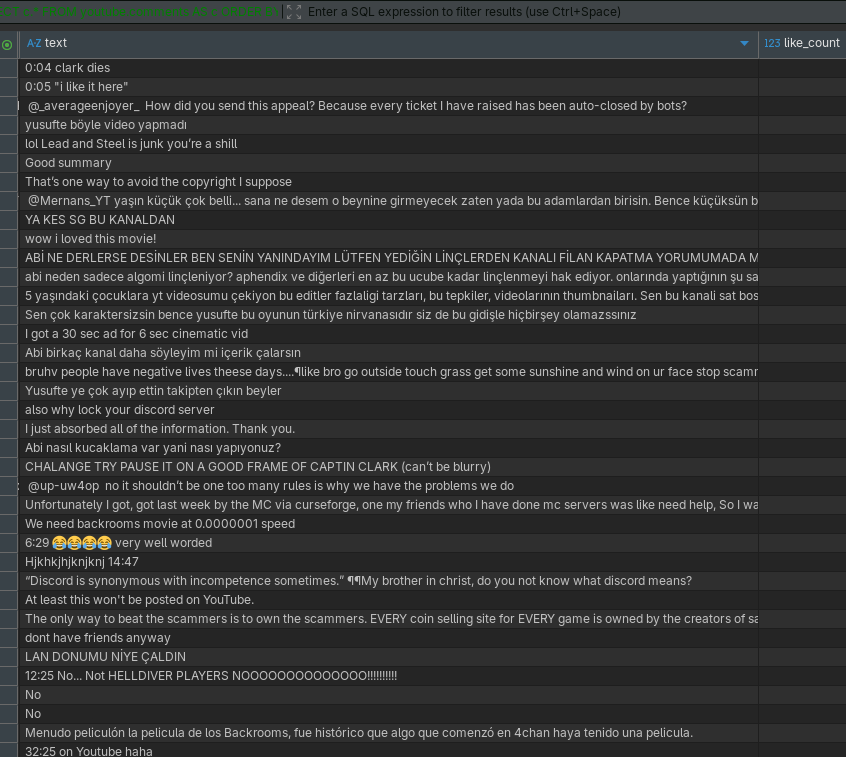Select the cell 'YA KES SG BU KANALDAN'
Image resolution: width=846 pixels, height=757 pixels.
click(388, 220)
